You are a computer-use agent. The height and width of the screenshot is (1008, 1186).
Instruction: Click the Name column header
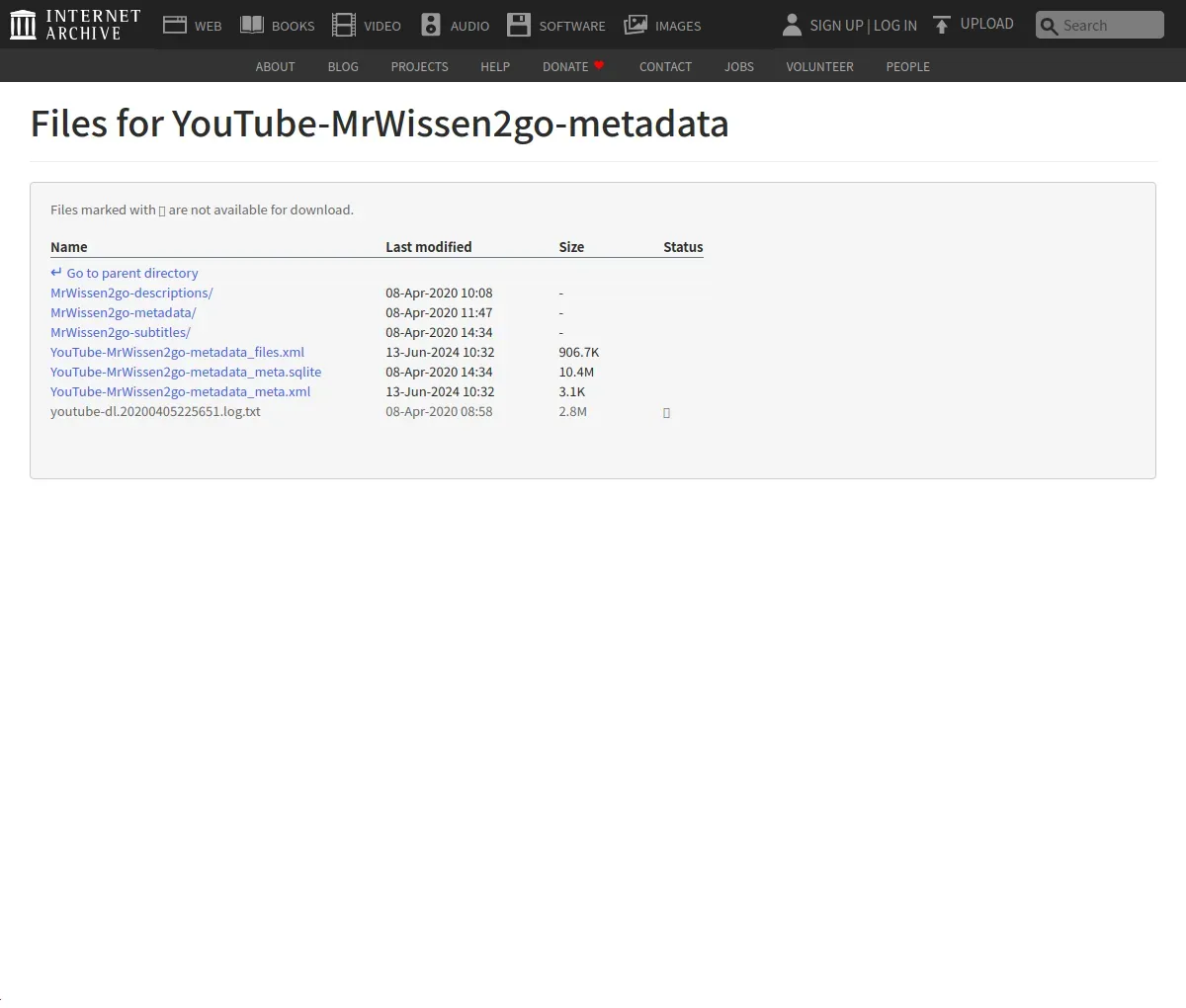tap(69, 247)
